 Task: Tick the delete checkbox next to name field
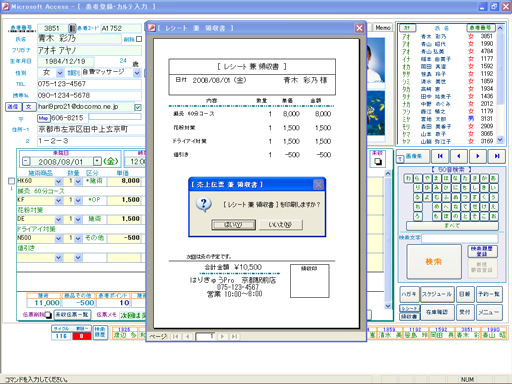tap(139, 39)
